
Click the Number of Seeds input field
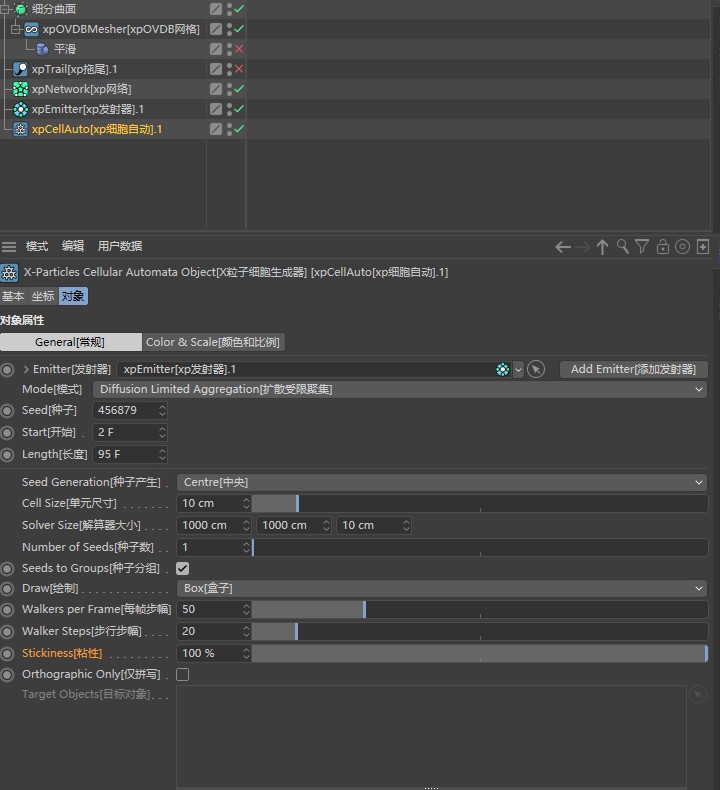click(x=209, y=548)
